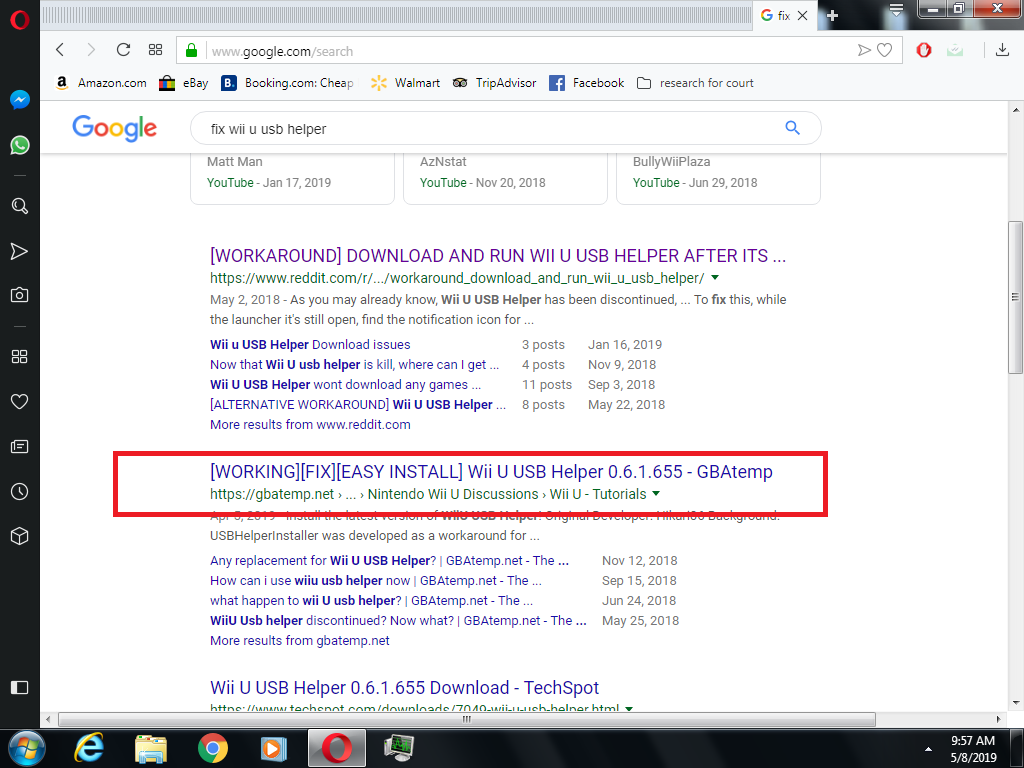Expand the gbatemp.net URL dropdown arrow
Viewport: 1024px width, 768px height.
click(656, 494)
